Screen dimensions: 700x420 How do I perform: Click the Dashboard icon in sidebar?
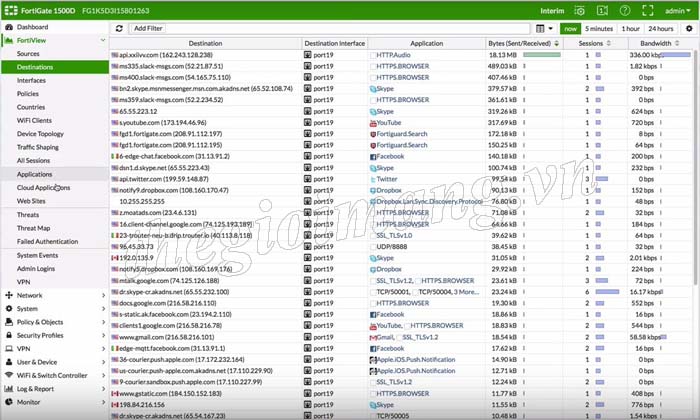[x=9, y=27]
